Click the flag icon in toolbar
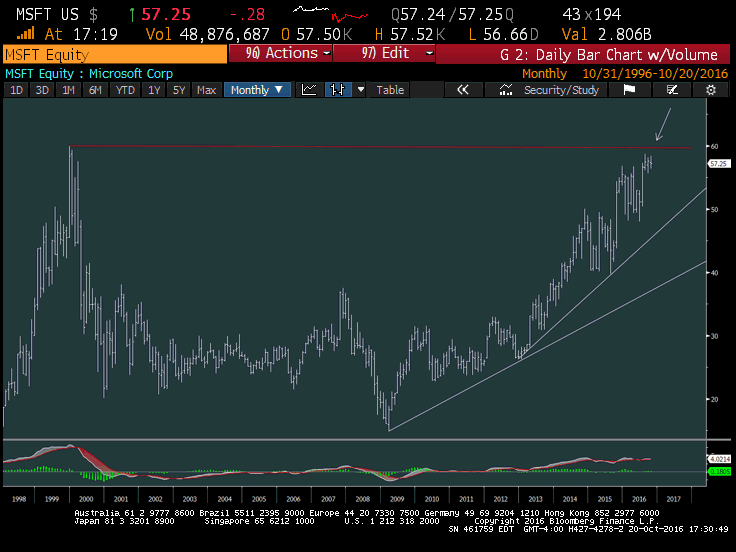 (x=629, y=90)
